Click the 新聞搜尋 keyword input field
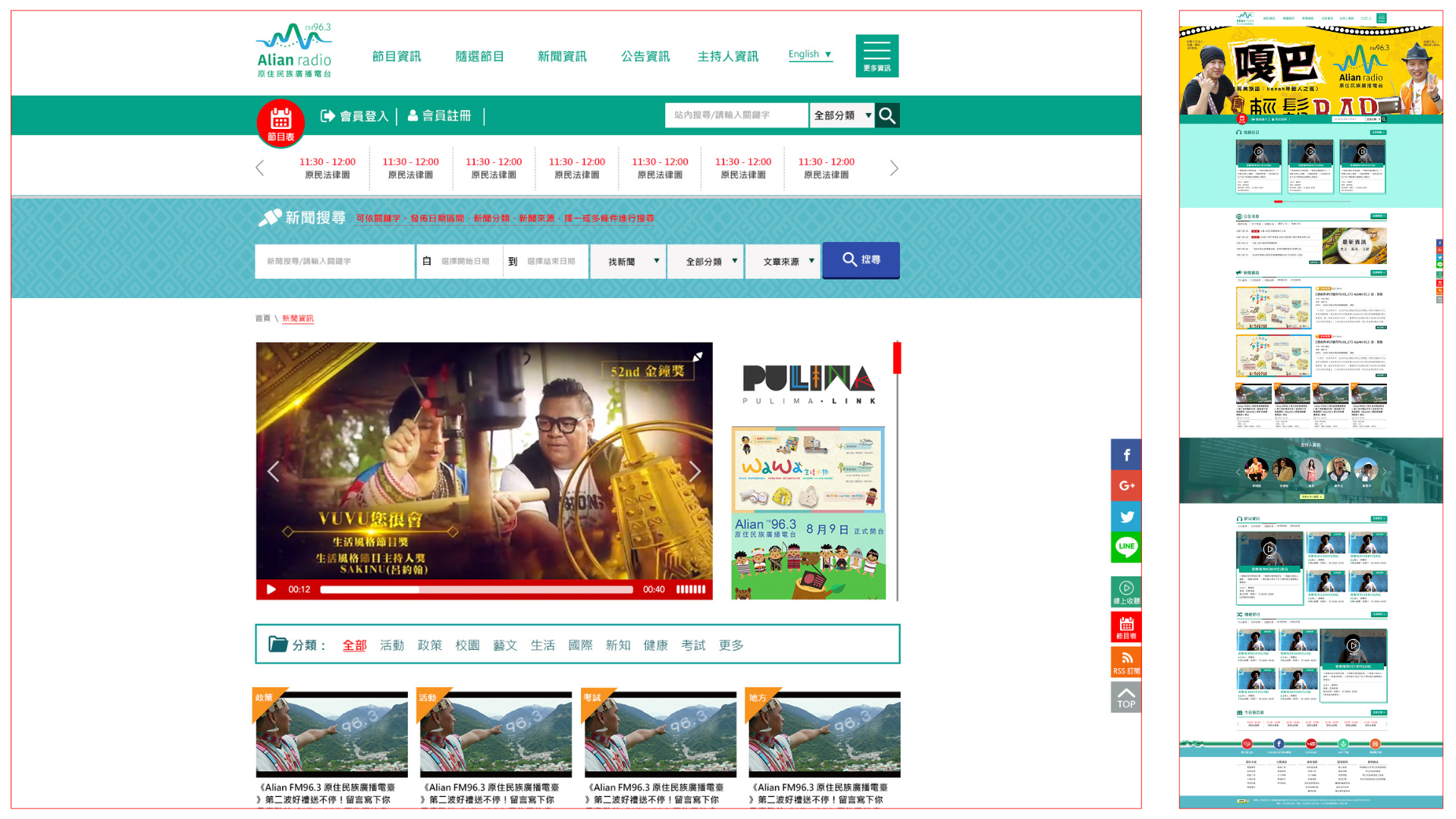This screenshot has height=819, width=1456. [x=334, y=262]
